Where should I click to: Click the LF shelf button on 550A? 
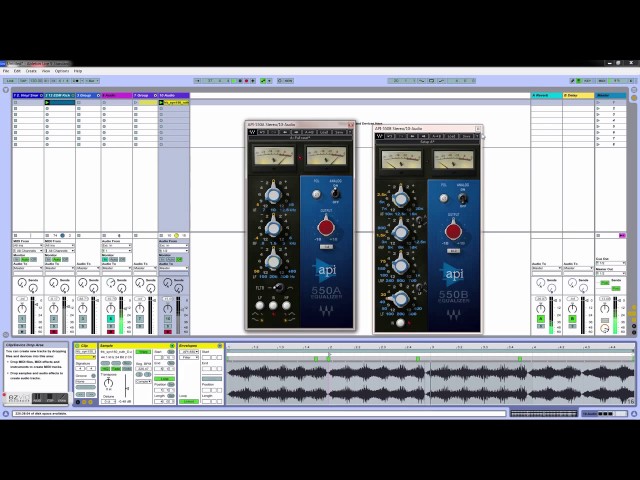tap(260, 305)
